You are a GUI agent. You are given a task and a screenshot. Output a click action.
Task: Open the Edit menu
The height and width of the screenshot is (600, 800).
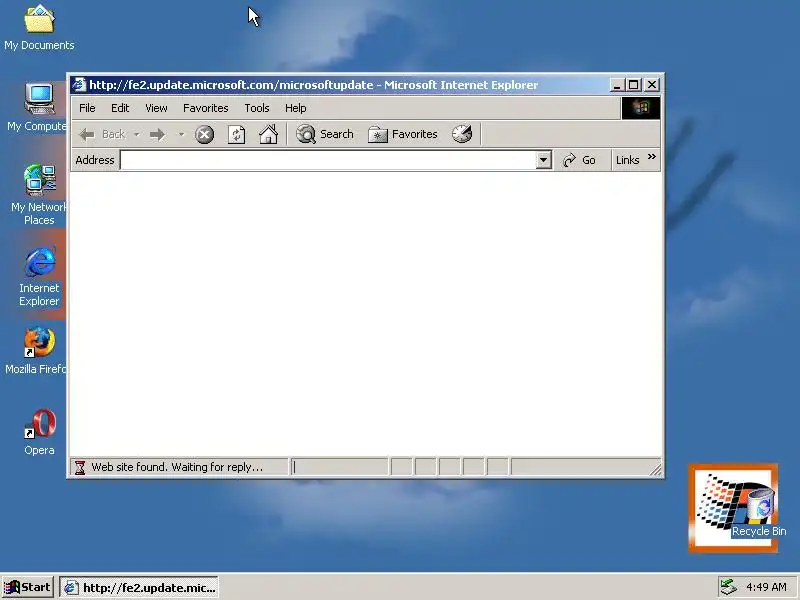tap(120, 108)
